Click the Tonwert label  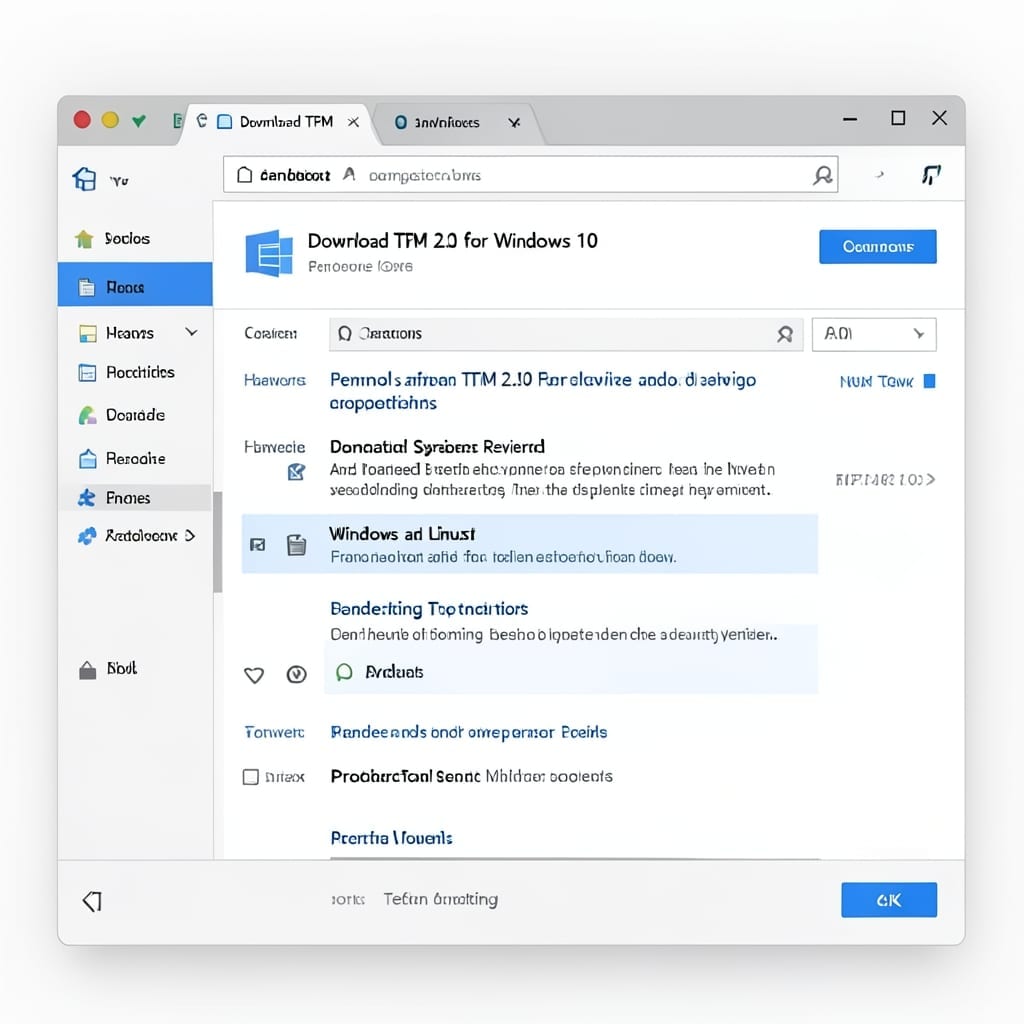(x=274, y=732)
